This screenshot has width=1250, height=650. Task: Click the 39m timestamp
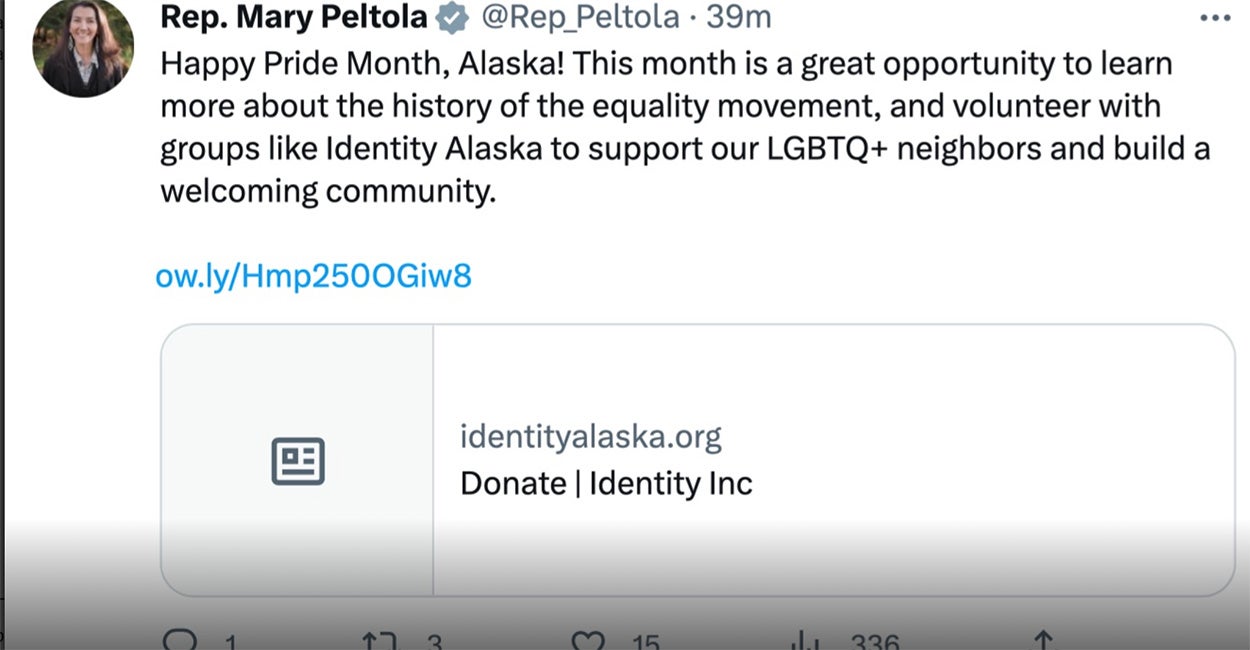(x=739, y=17)
